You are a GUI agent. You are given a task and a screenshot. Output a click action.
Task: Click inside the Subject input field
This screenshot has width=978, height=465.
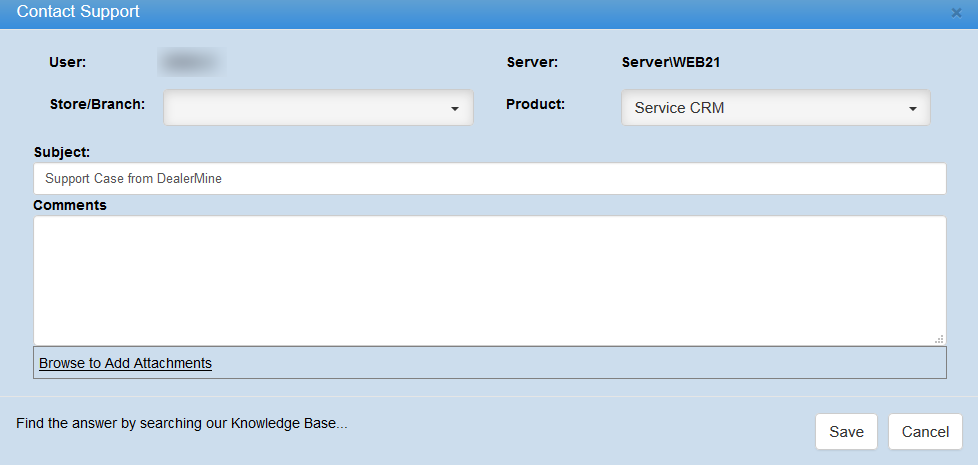tap(489, 179)
